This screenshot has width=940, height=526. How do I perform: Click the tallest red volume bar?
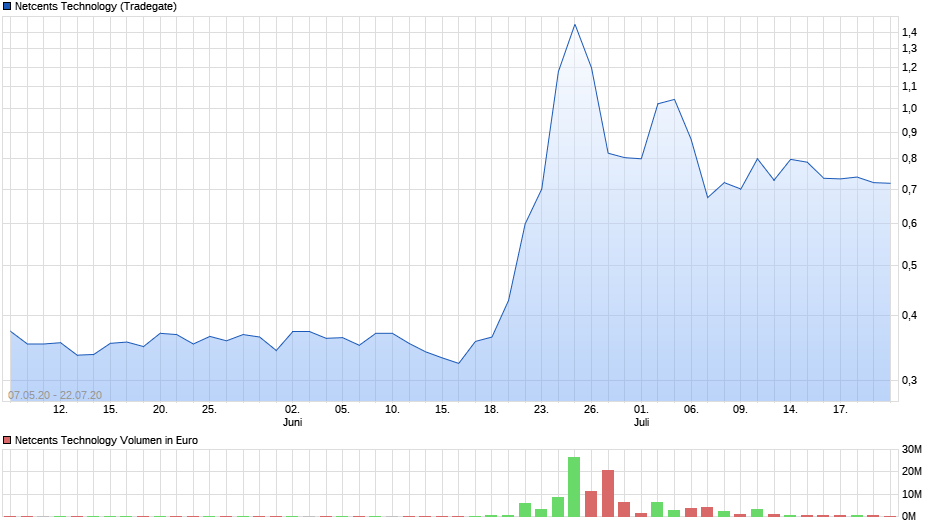(x=608, y=493)
